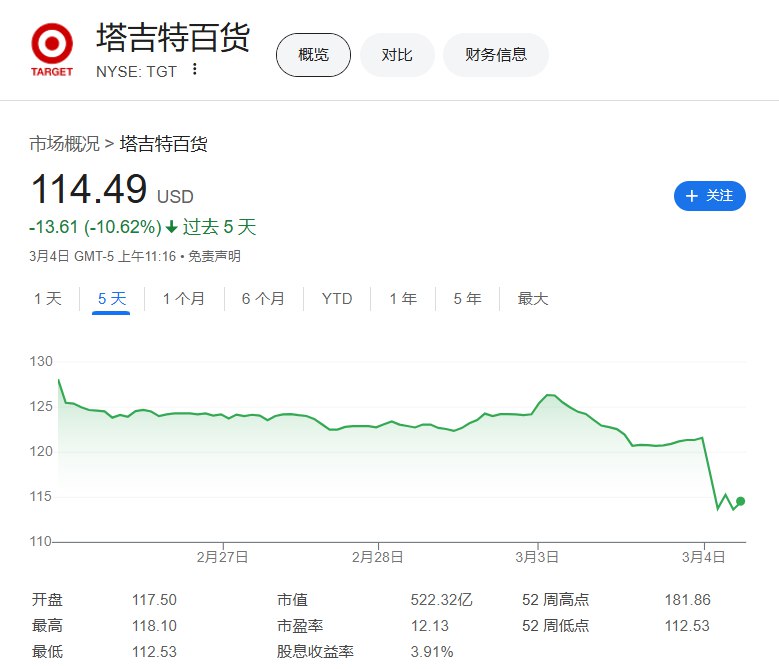
Task: Click the 开盘 label
Action: tap(47, 599)
